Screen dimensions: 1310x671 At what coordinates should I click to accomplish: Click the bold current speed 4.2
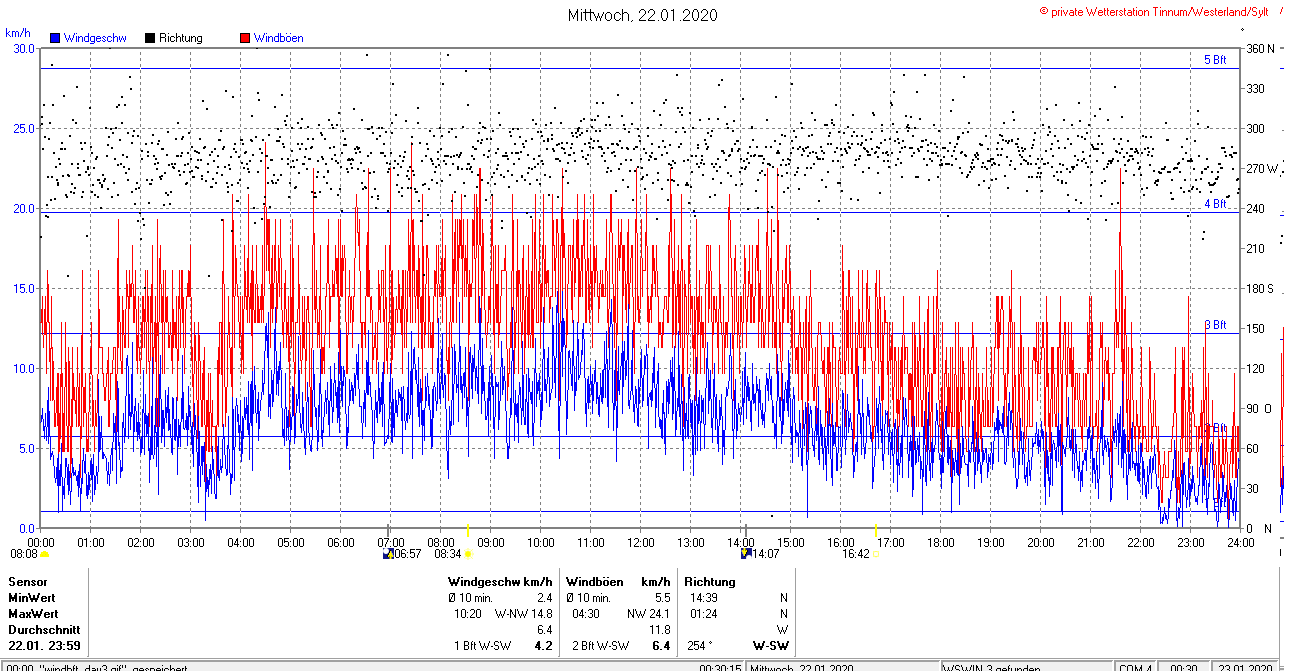tap(544, 646)
